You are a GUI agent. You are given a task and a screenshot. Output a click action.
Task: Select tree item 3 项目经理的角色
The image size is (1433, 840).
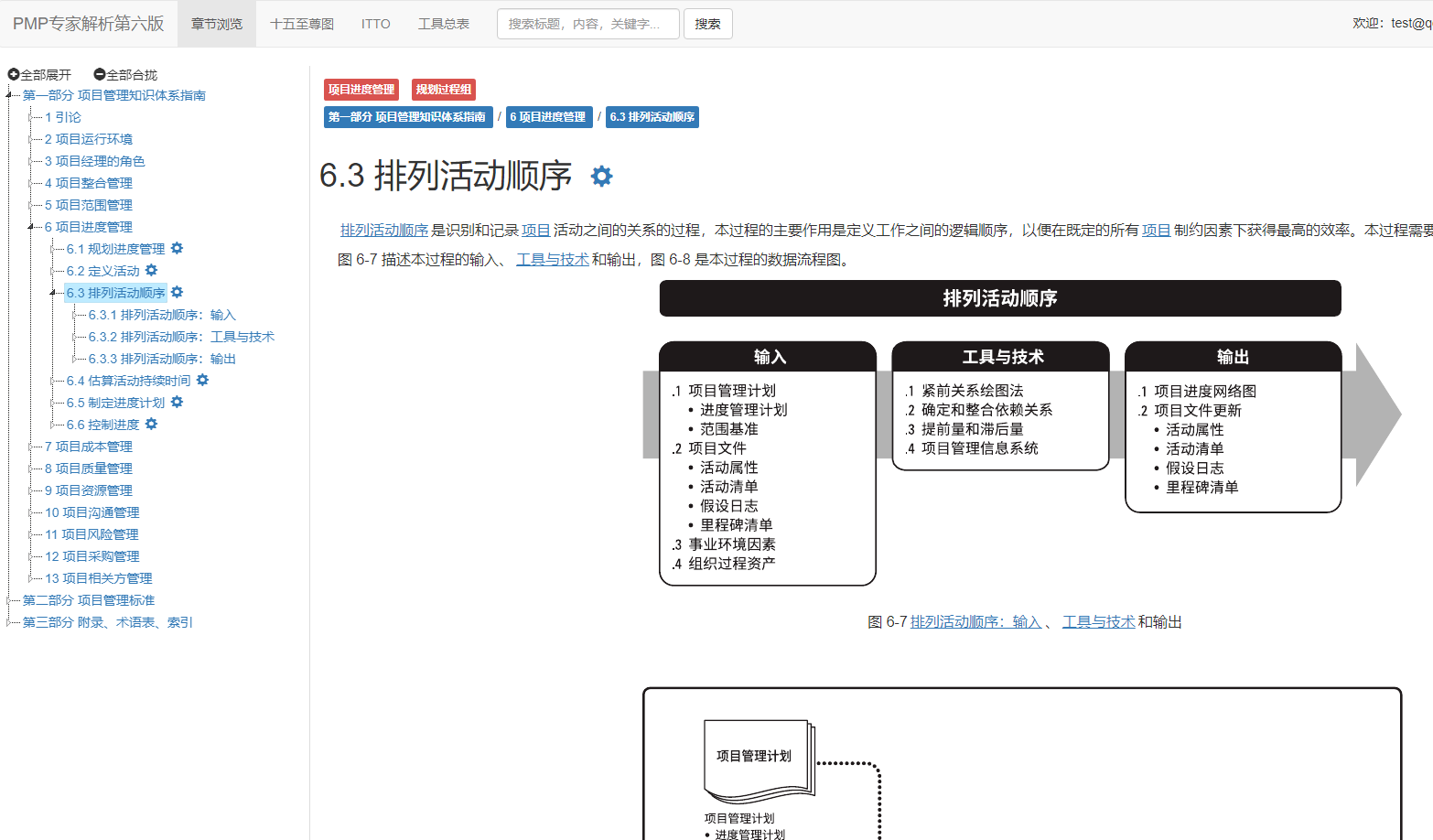coord(95,161)
